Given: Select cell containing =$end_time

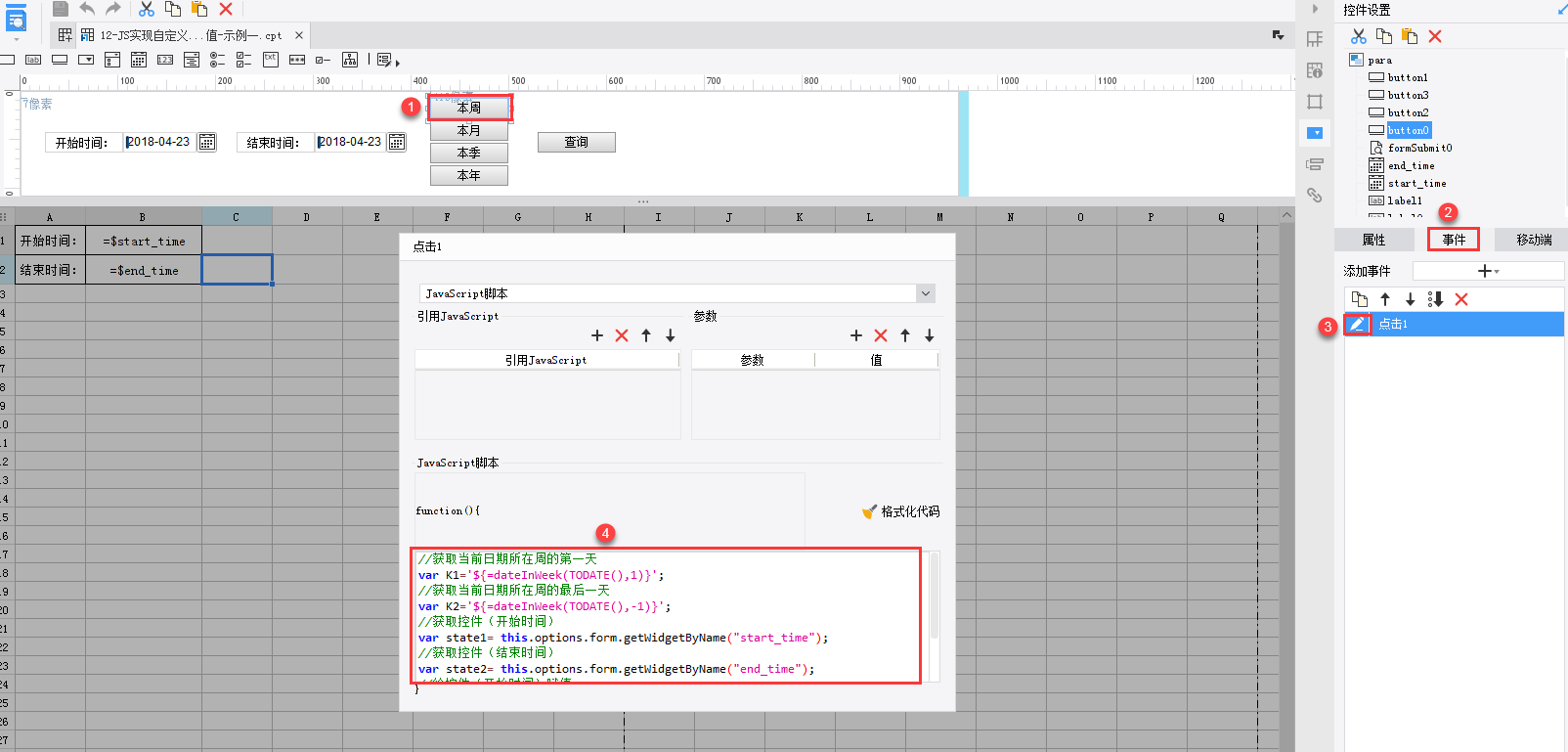Looking at the screenshot, I should point(144,270).
